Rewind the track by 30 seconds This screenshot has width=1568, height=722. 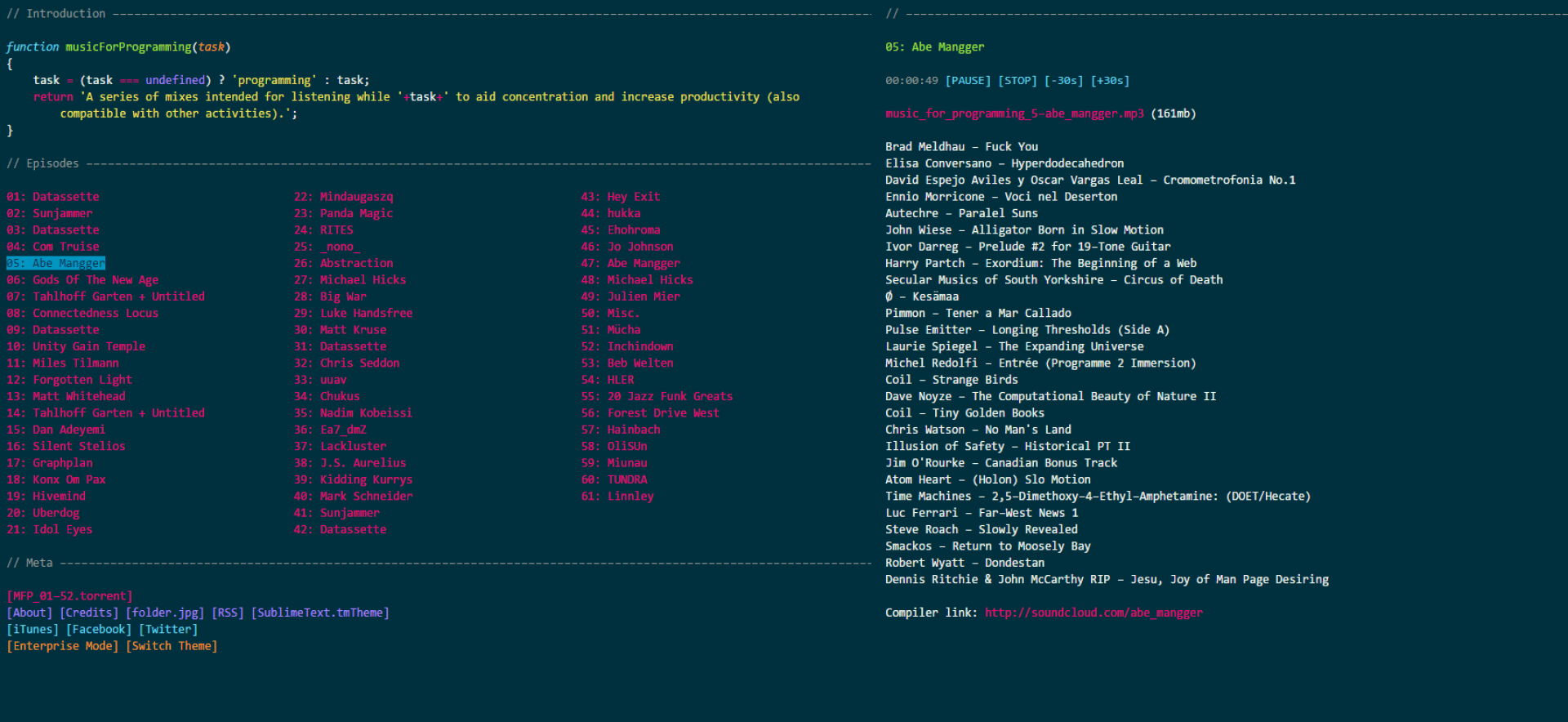1063,81
